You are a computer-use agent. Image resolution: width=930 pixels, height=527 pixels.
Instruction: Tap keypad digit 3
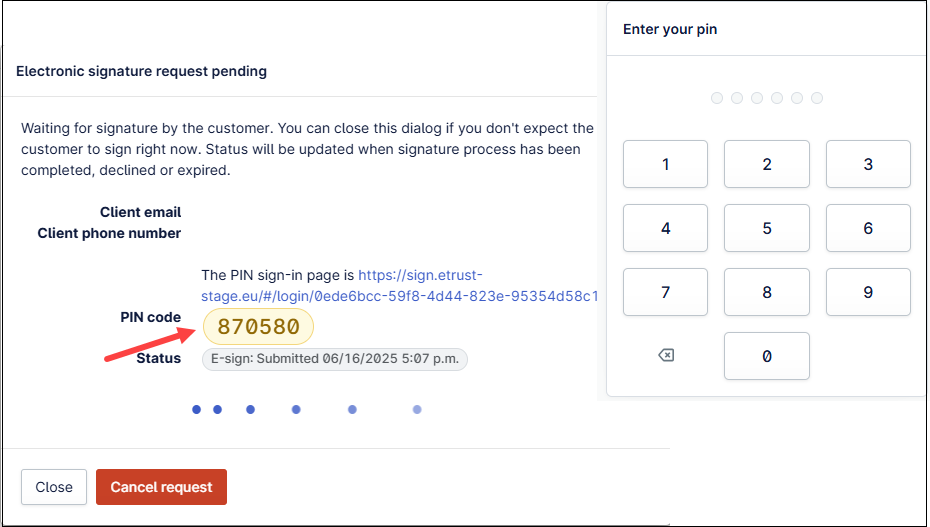click(x=868, y=164)
